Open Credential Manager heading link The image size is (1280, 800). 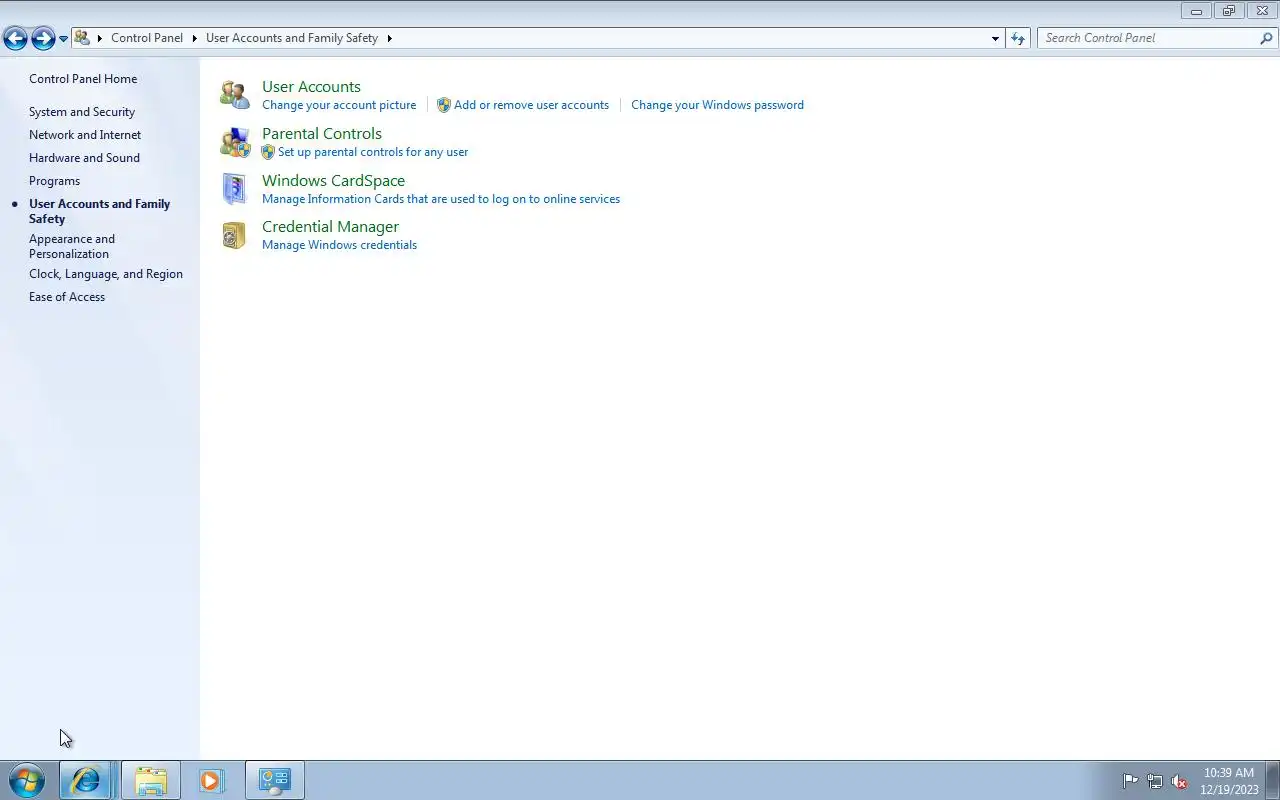pos(330,227)
